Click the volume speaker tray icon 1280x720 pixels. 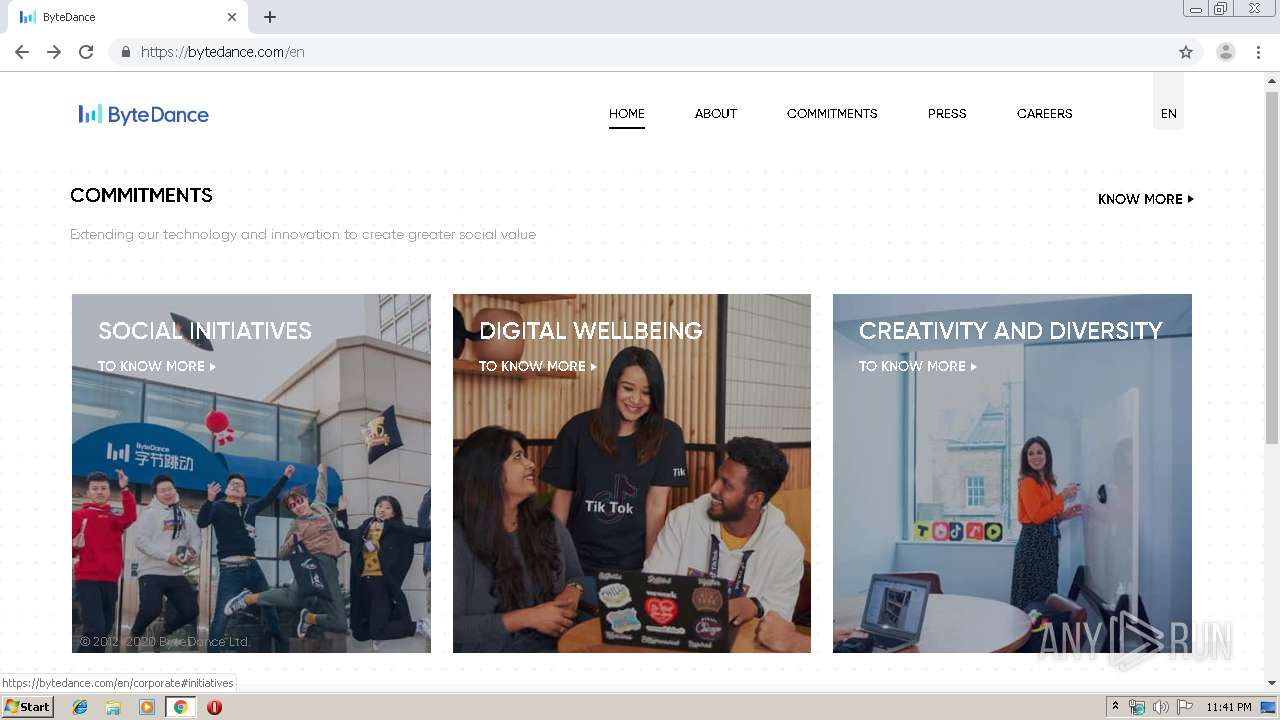1160,707
